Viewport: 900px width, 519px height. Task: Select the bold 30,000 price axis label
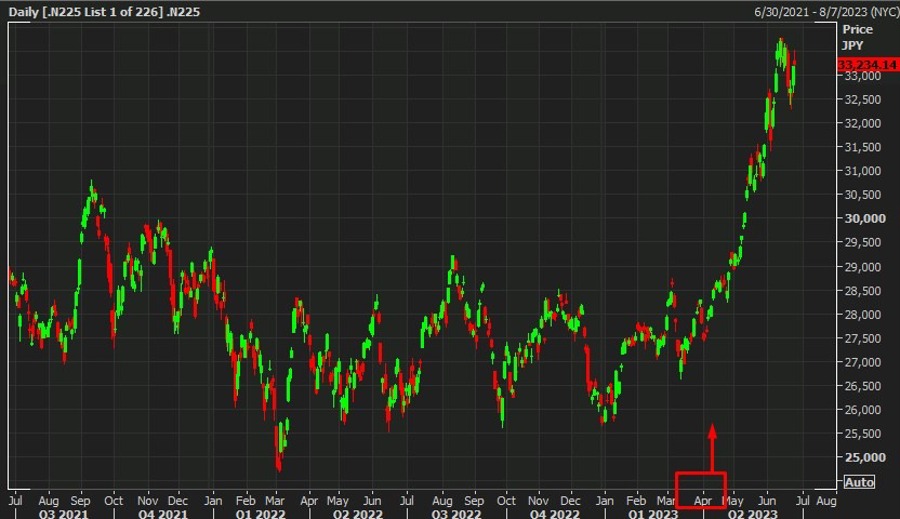tap(864, 219)
